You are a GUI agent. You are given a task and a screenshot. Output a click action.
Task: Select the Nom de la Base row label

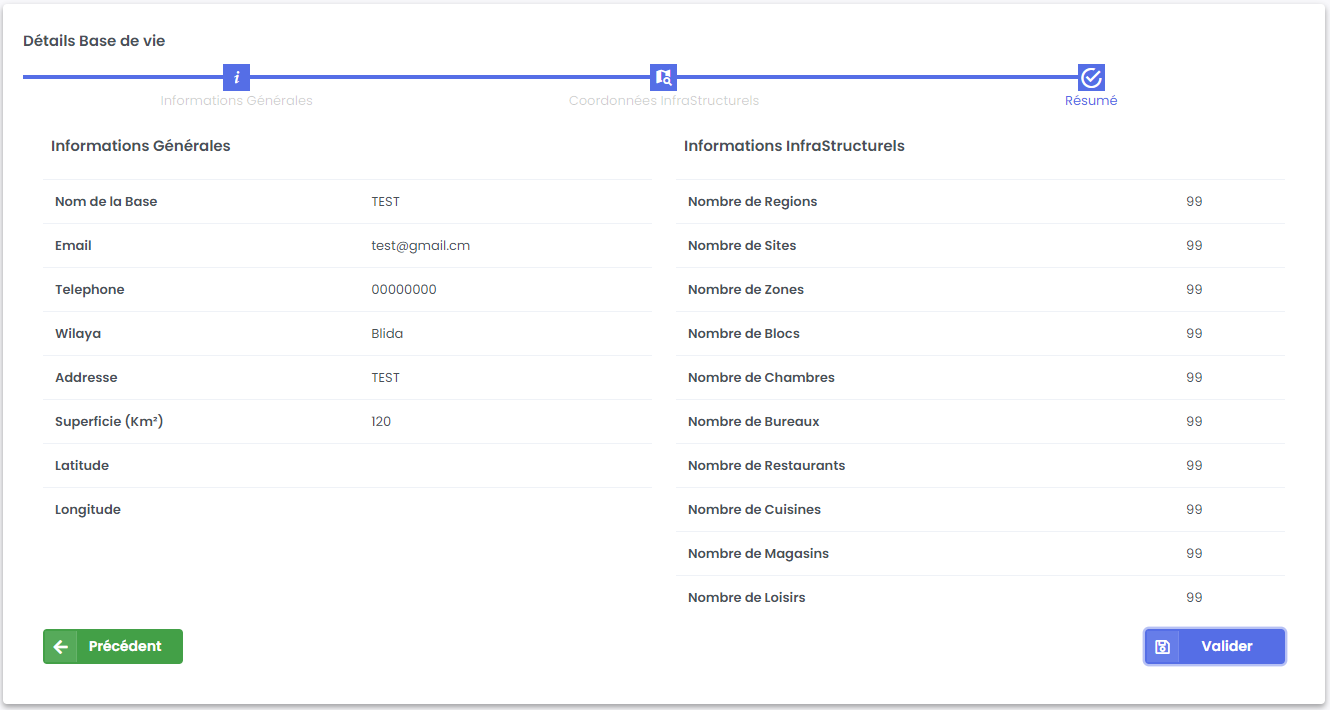coord(106,202)
